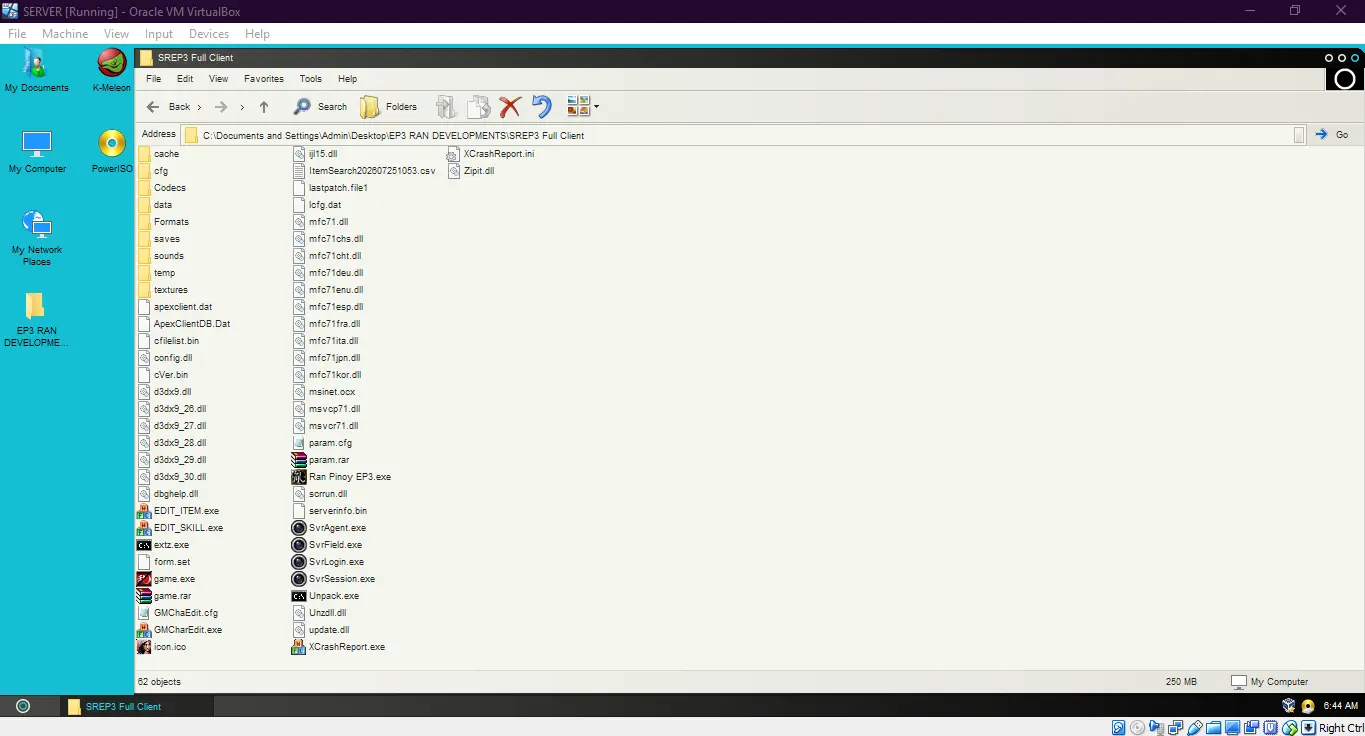Select the lastpatch.file1 file name
The height and width of the screenshot is (736, 1365).
coord(338,188)
